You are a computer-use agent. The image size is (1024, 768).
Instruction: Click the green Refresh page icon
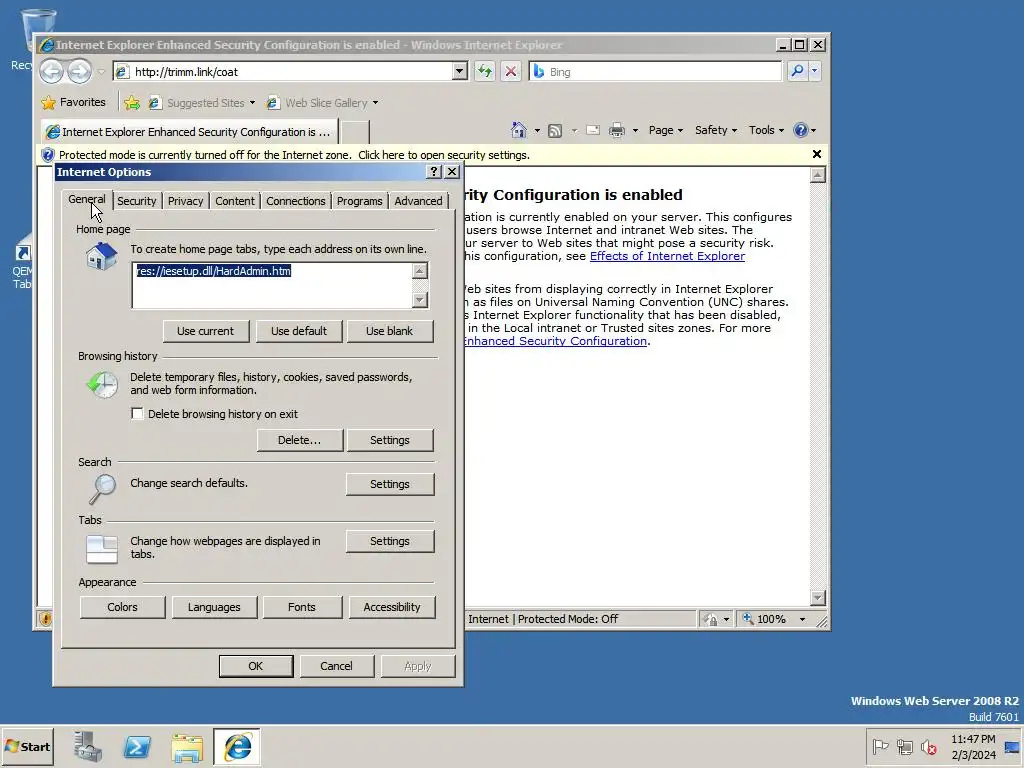pyautogui.click(x=485, y=71)
